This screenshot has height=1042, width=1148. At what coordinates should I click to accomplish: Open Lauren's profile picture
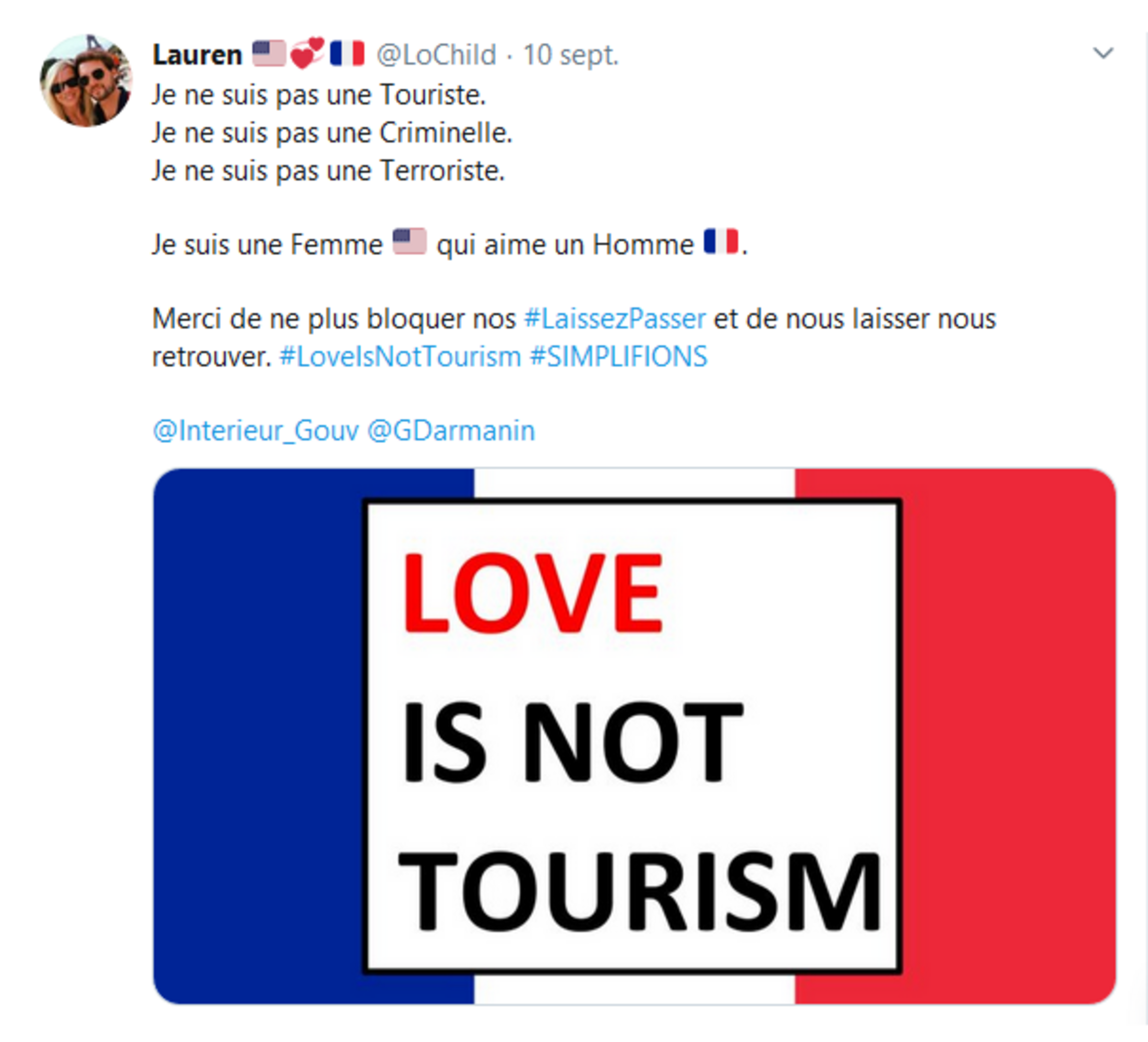pos(86,81)
